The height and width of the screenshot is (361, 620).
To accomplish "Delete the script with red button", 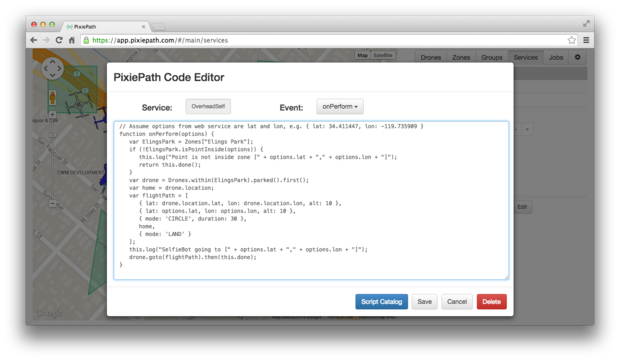I will [x=491, y=302].
